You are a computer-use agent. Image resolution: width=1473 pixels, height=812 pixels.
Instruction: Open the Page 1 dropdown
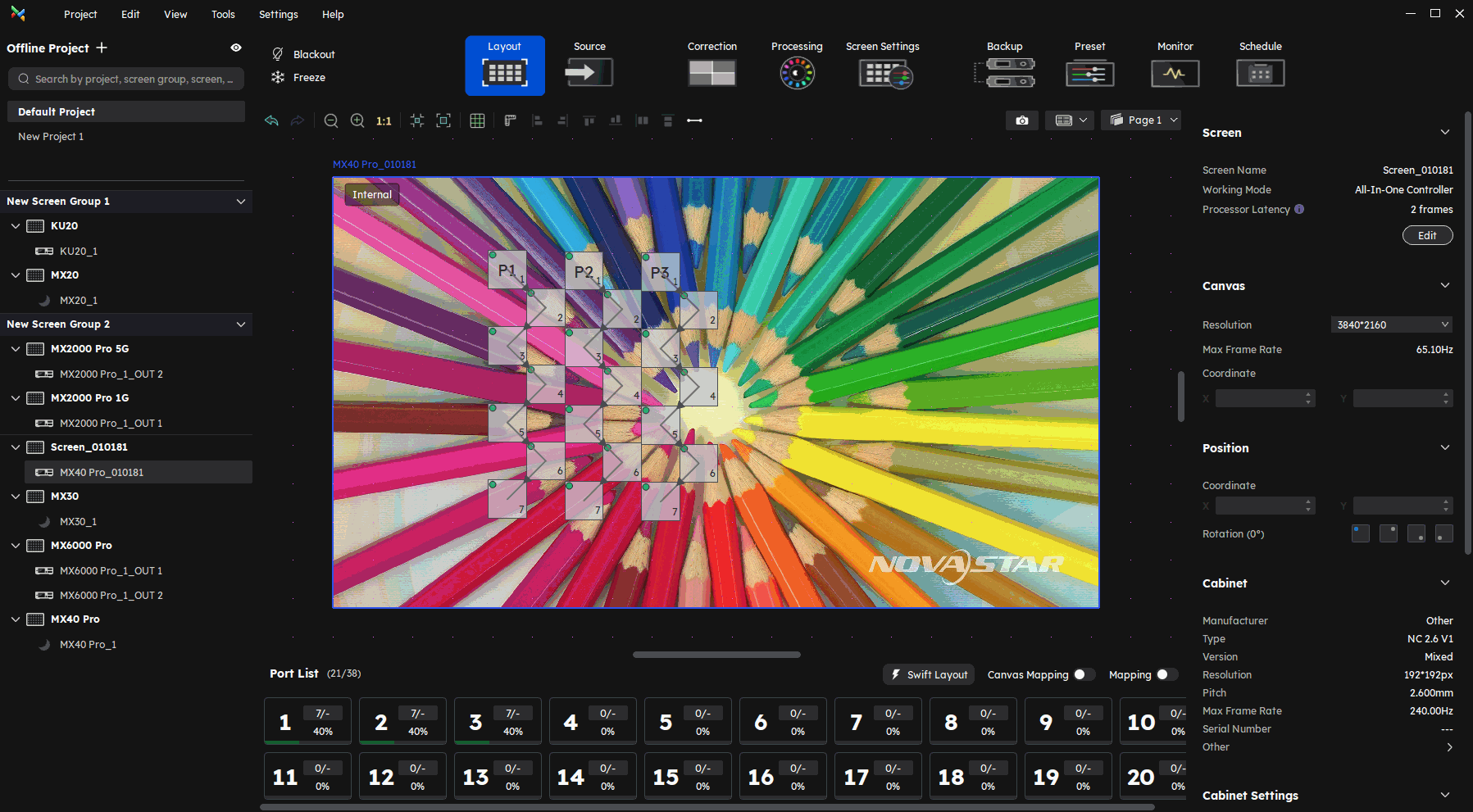(x=1144, y=120)
